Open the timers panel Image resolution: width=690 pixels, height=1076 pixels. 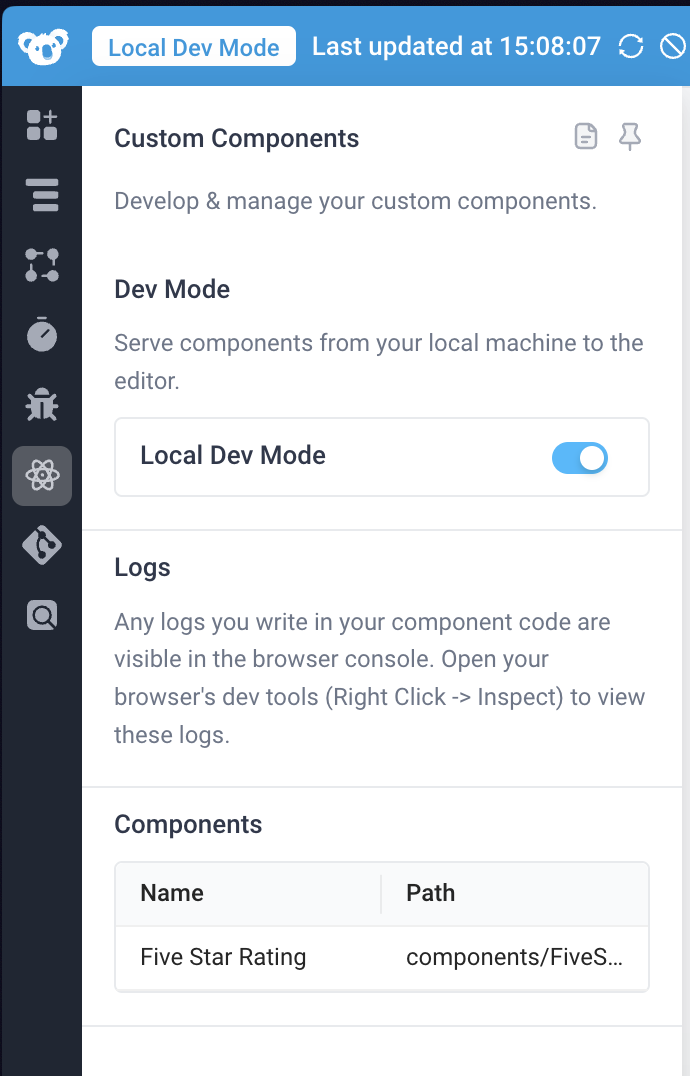click(x=42, y=335)
